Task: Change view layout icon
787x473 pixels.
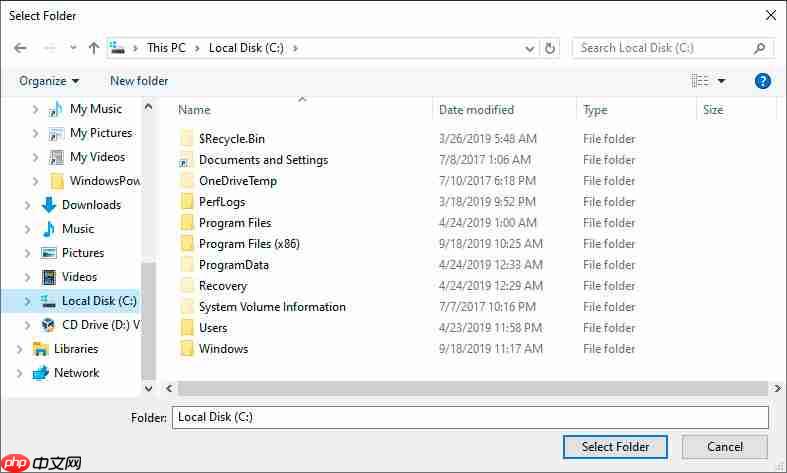Action: coord(700,81)
